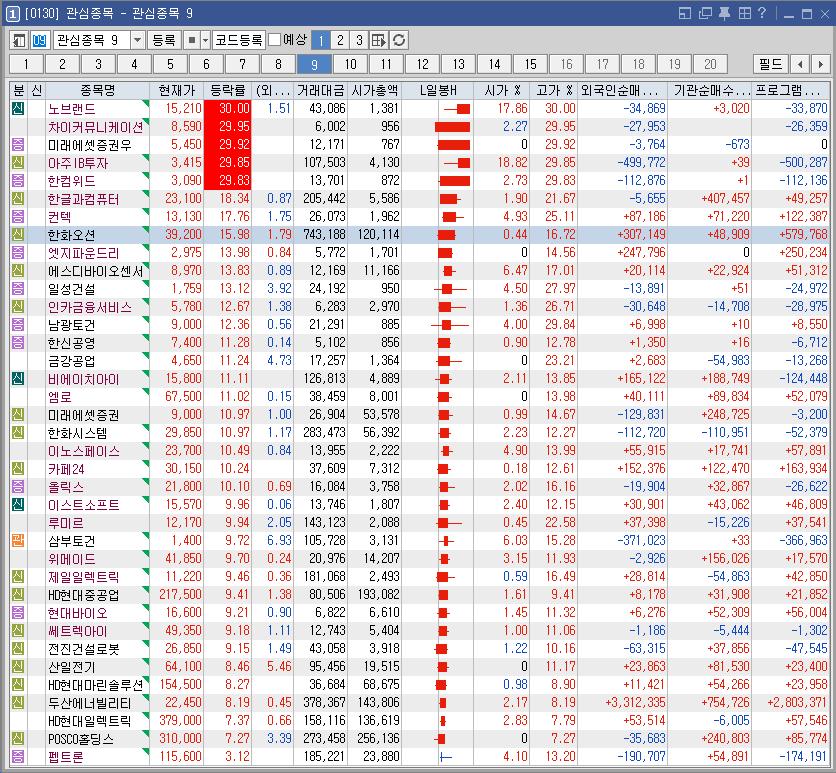Click the 필드 button
The image size is (836, 773).
[770, 65]
